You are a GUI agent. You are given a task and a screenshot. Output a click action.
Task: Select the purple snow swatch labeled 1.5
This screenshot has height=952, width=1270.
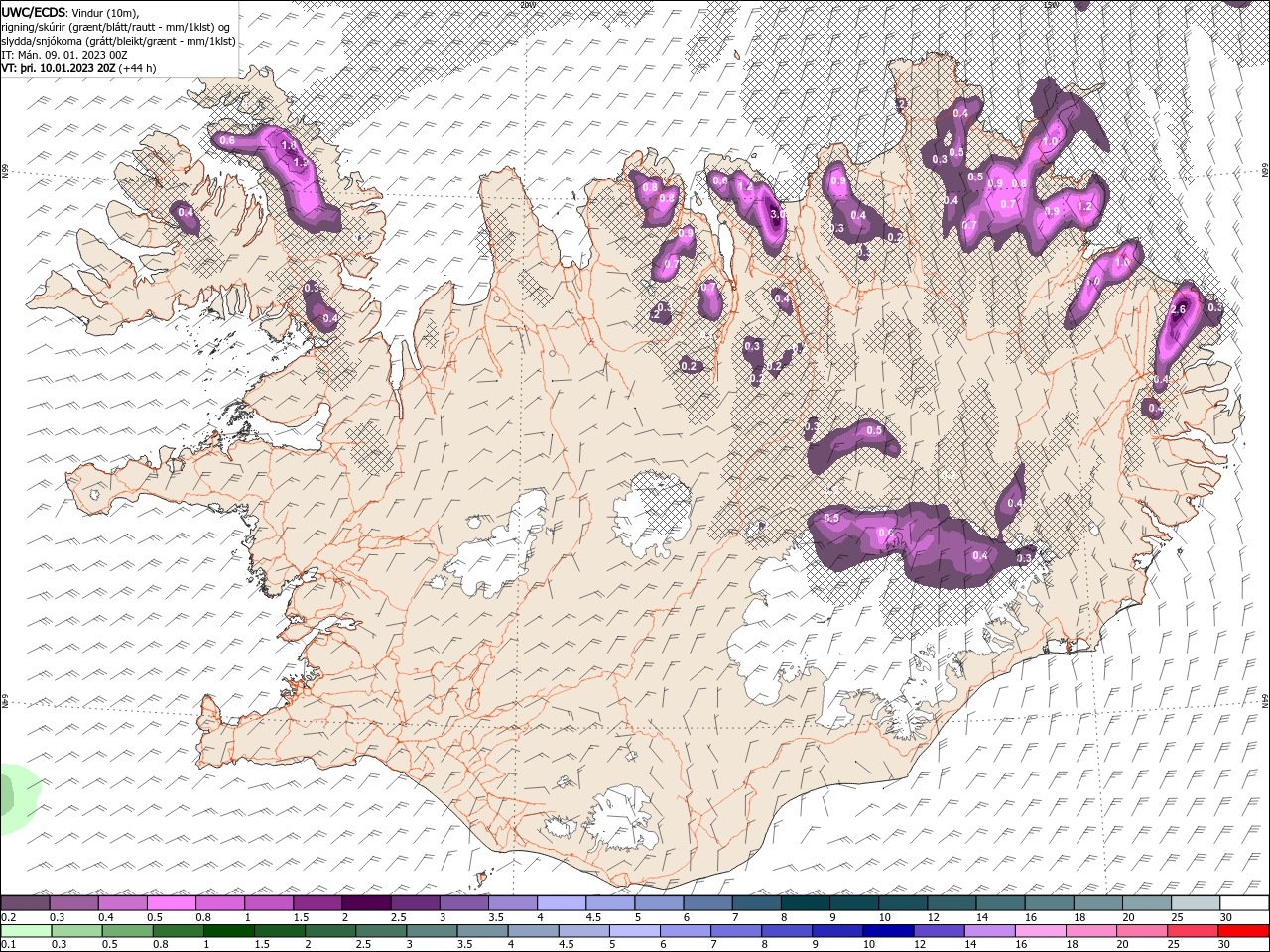pyautogui.click(x=317, y=903)
